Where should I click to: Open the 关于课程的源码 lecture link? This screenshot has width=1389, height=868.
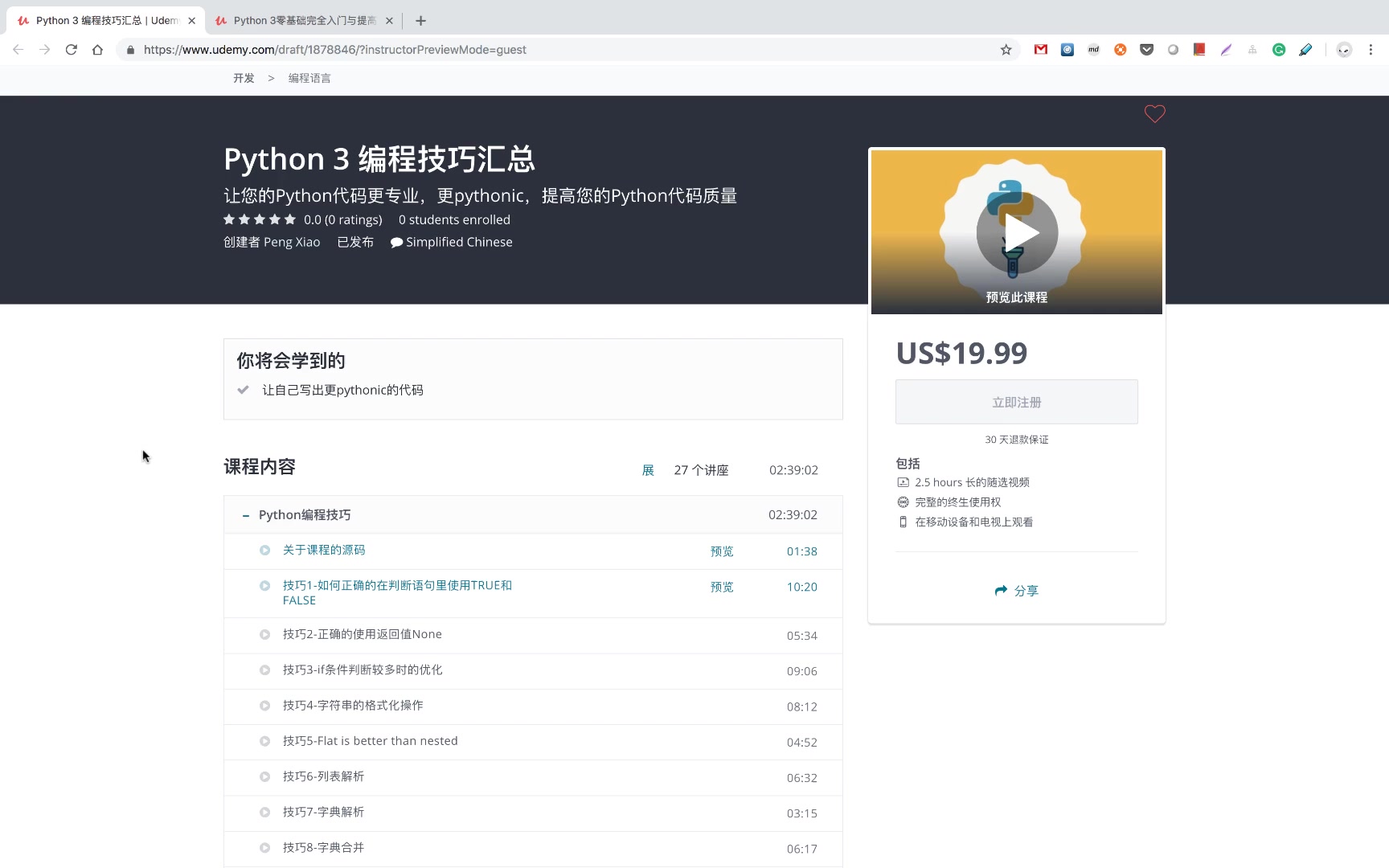(x=324, y=551)
